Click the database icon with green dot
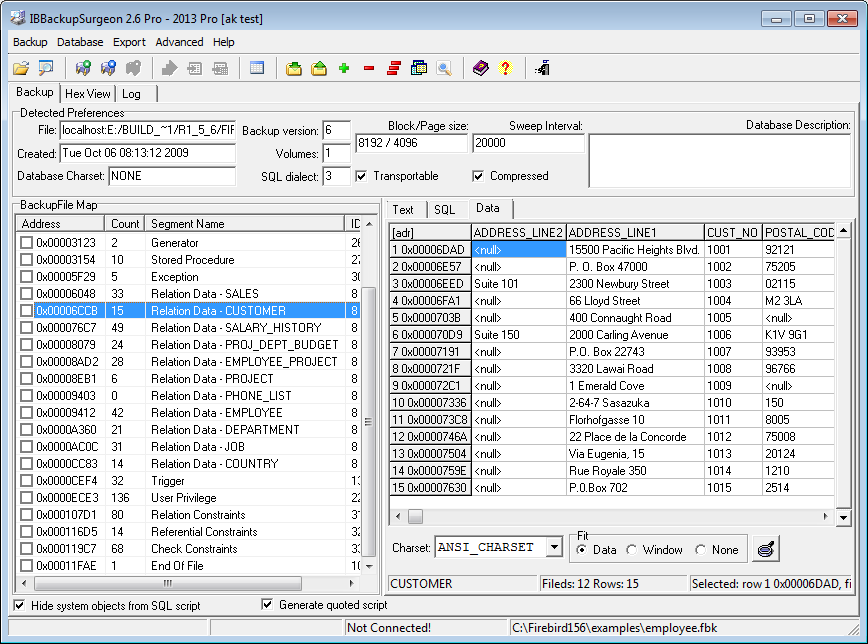Screen dimensions: 868x644 (x=83, y=69)
